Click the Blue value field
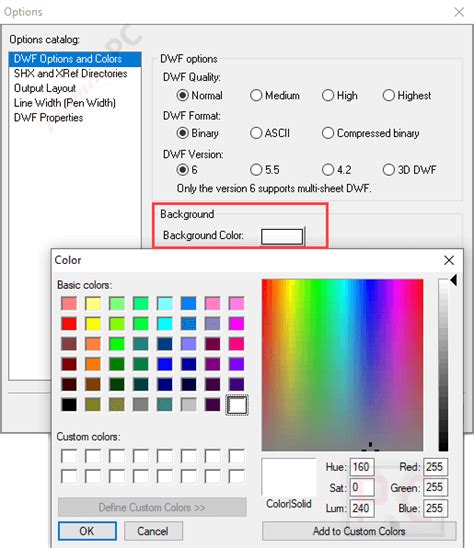Image resolution: width=474 pixels, height=548 pixels. 435,508
